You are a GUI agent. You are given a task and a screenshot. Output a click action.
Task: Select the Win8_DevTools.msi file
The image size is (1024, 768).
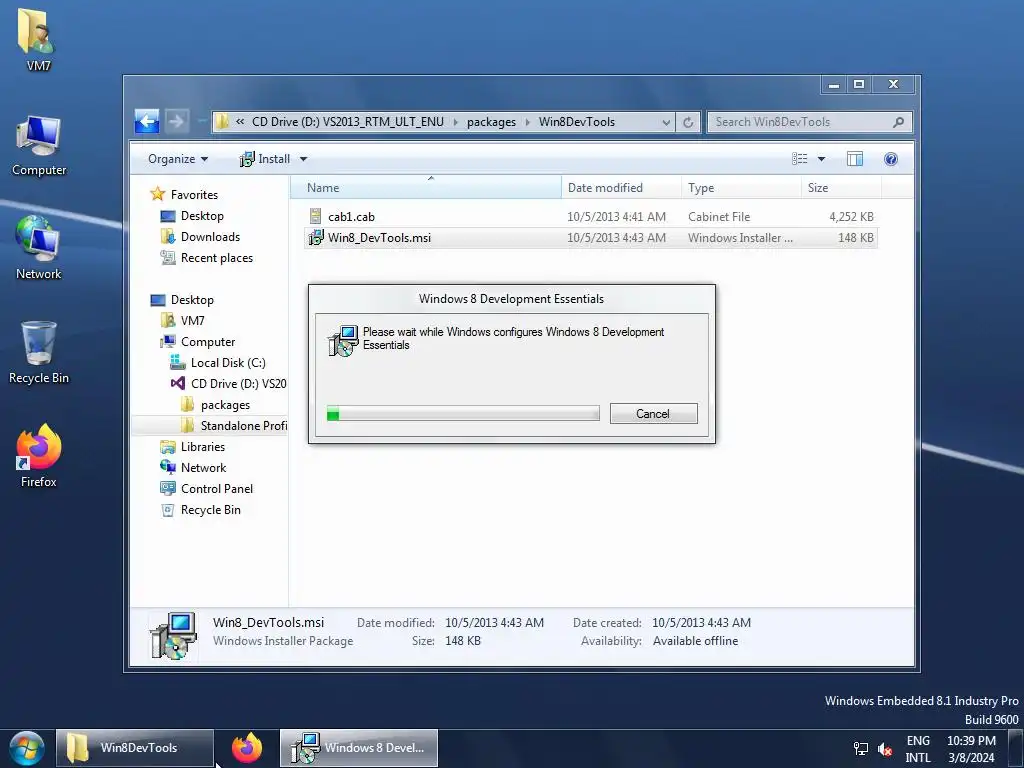click(x=591, y=238)
